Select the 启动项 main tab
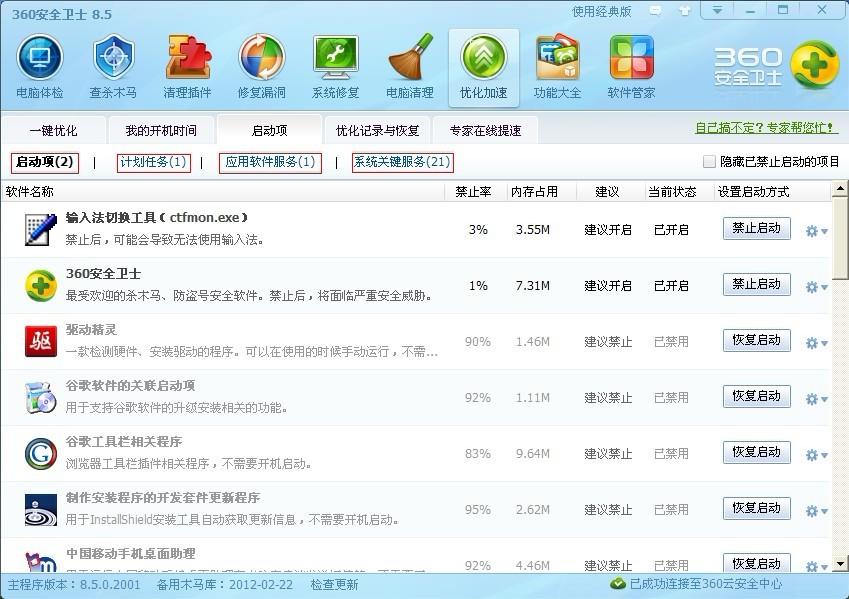 (x=269, y=130)
